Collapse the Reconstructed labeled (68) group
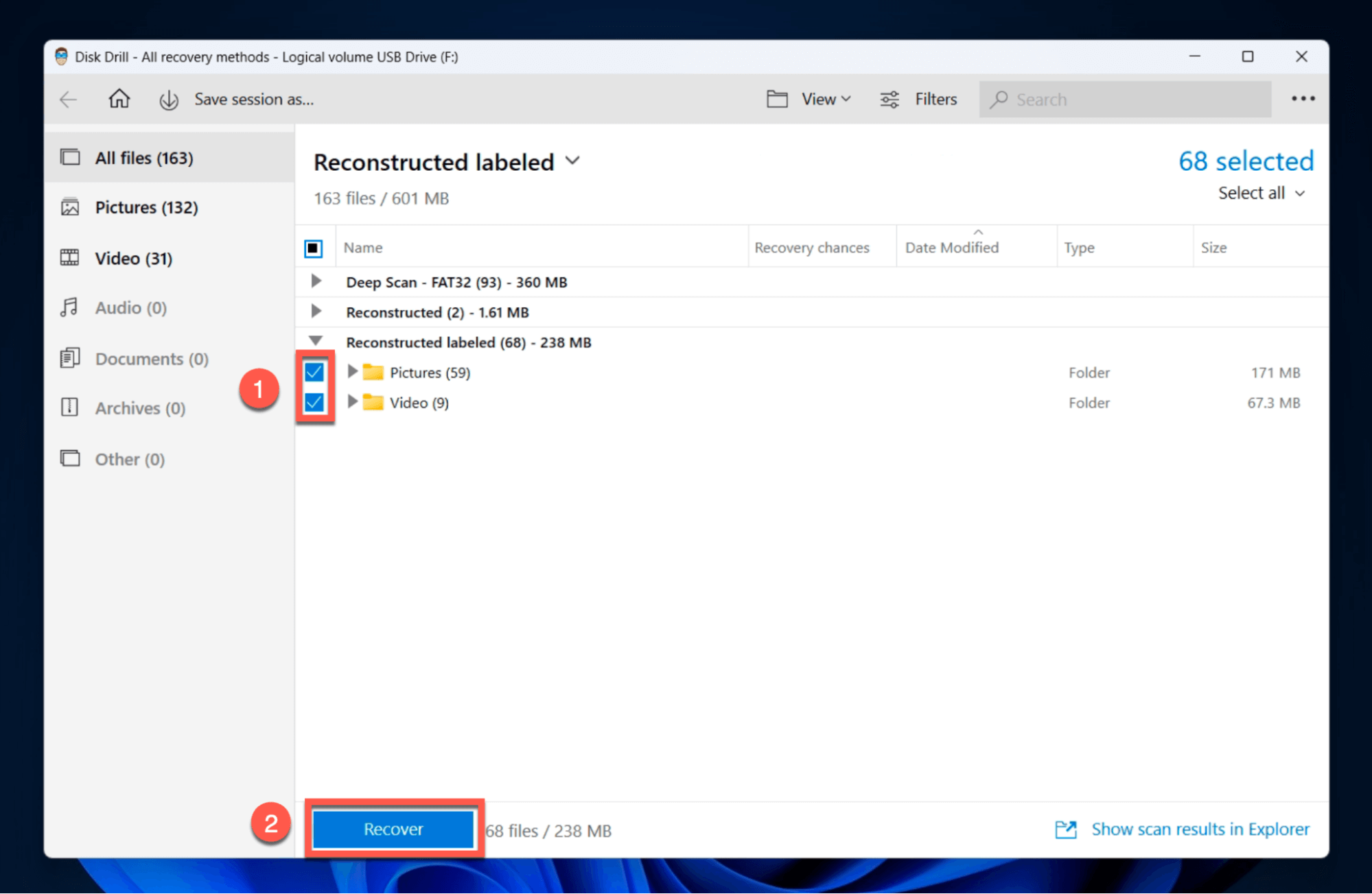This screenshot has width=1372, height=894. [316, 340]
